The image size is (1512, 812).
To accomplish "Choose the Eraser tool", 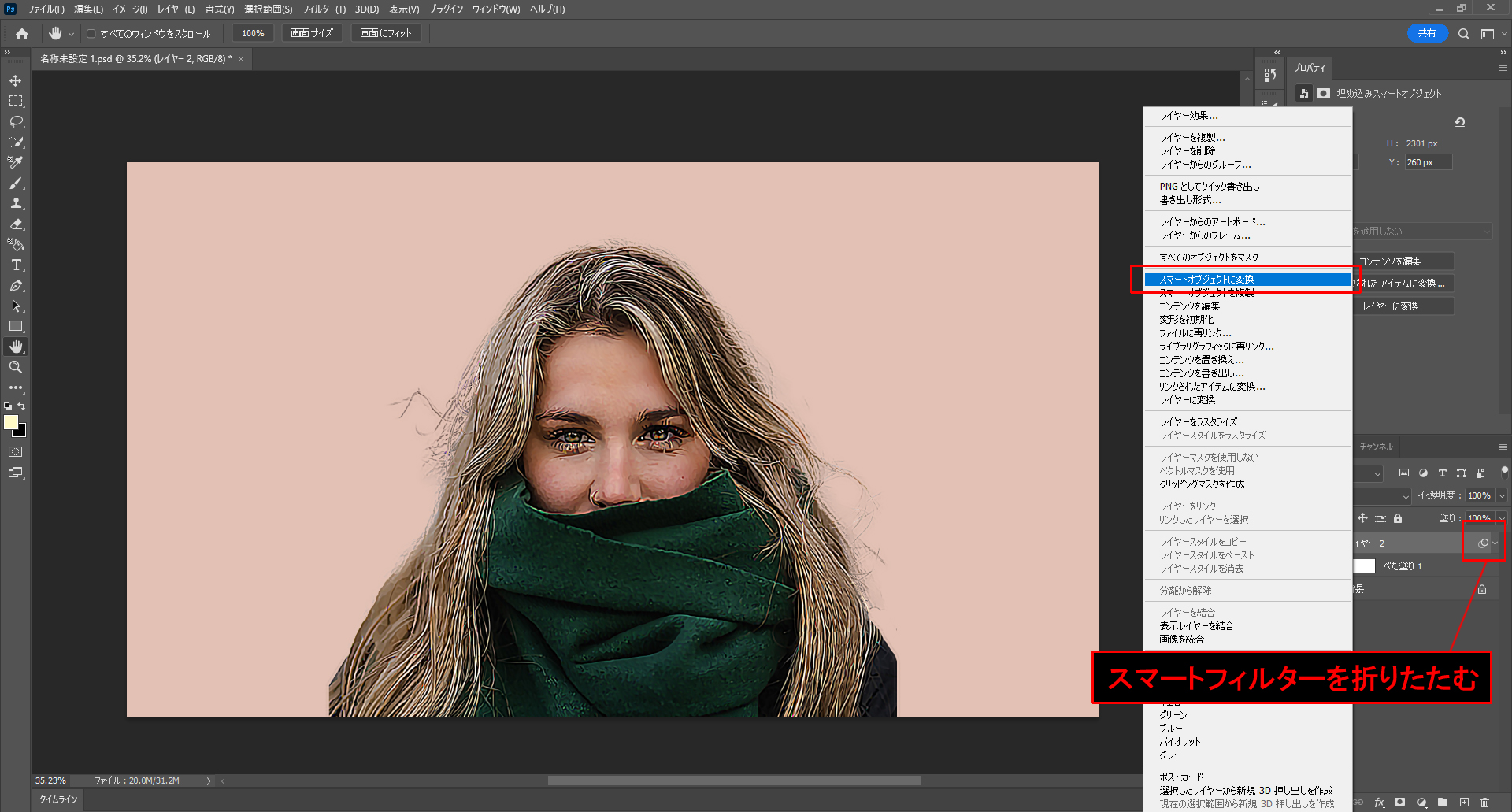I will [16, 224].
